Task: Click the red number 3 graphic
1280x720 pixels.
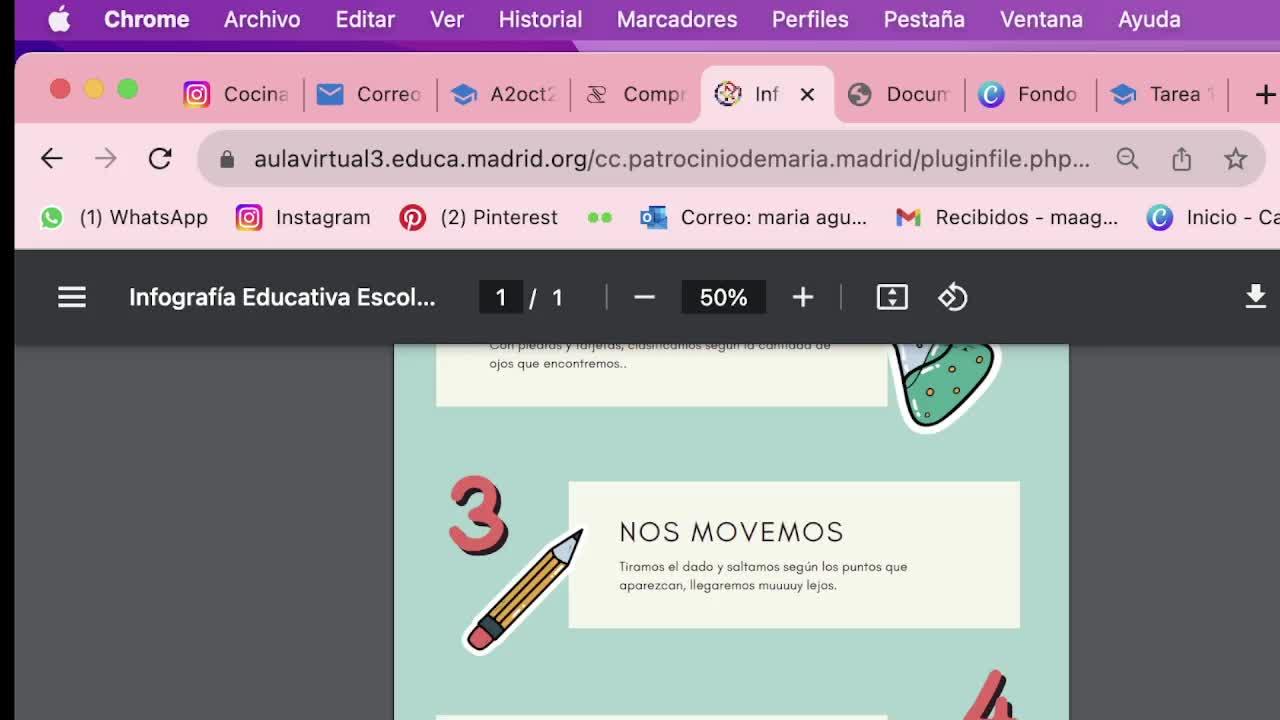Action: click(478, 515)
